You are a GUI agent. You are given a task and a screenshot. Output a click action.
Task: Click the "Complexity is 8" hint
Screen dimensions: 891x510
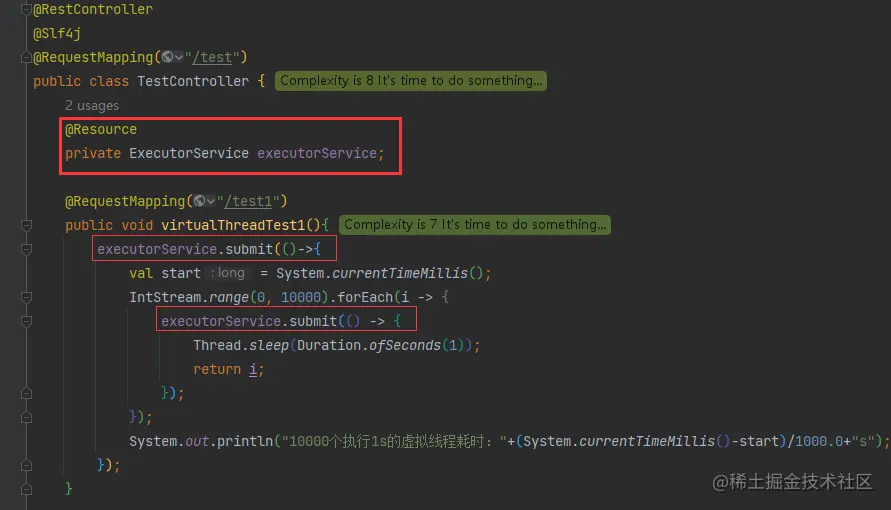click(x=411, y=81)
